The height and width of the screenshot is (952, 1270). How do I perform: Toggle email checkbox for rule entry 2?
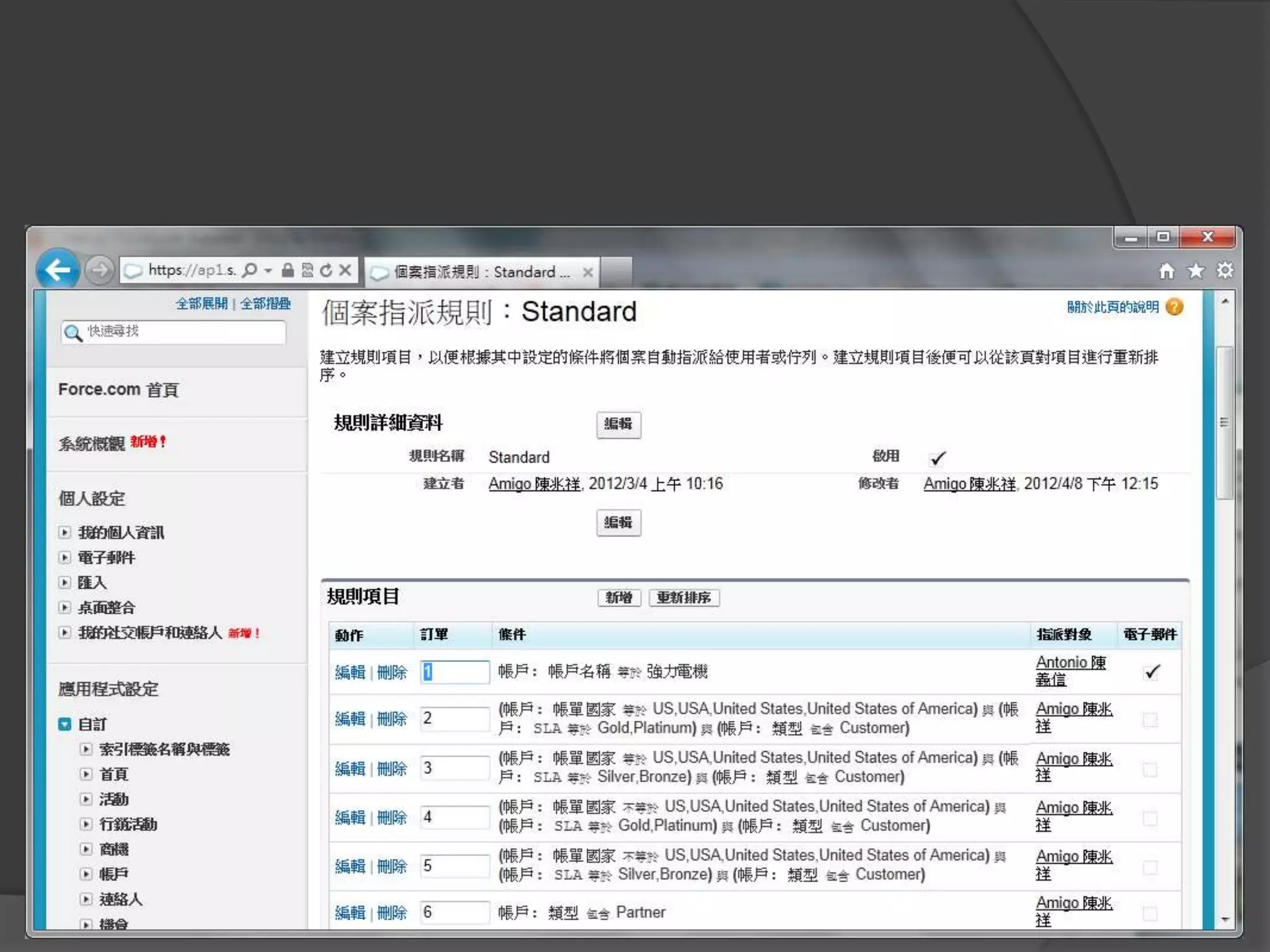[1150, 720]
